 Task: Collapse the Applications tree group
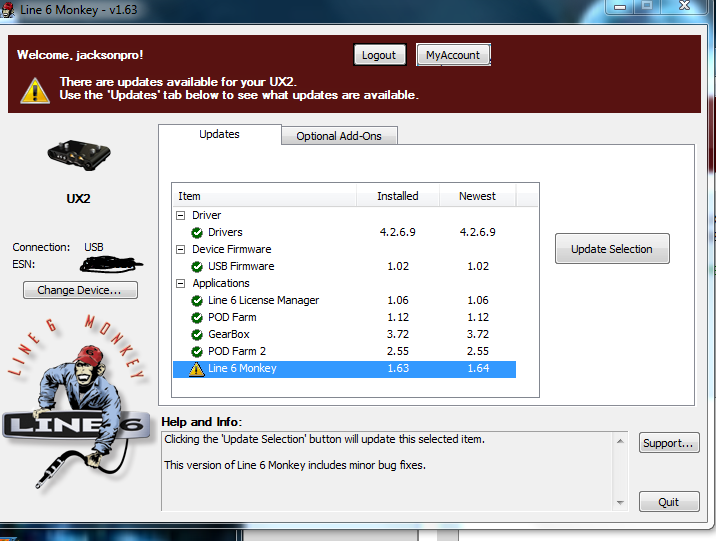pos(181,283)
